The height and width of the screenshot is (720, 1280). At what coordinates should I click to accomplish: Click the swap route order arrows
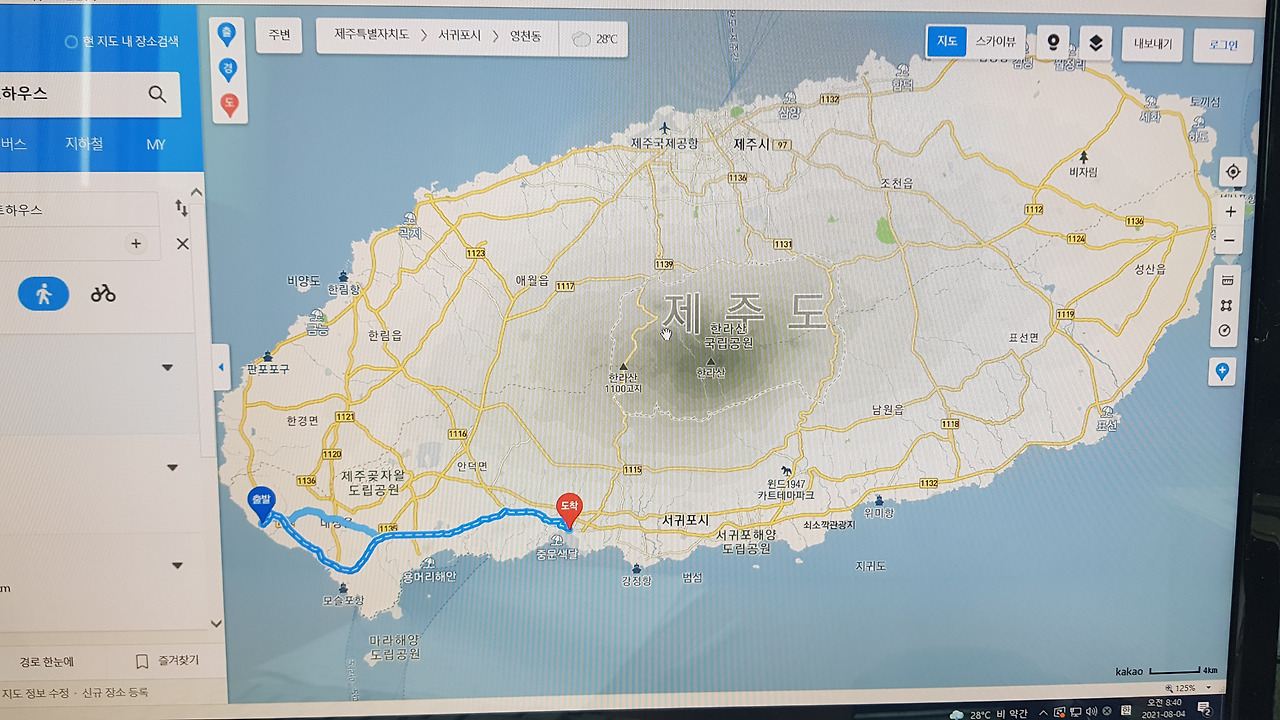pyautogui.click(x=181, y=208)
